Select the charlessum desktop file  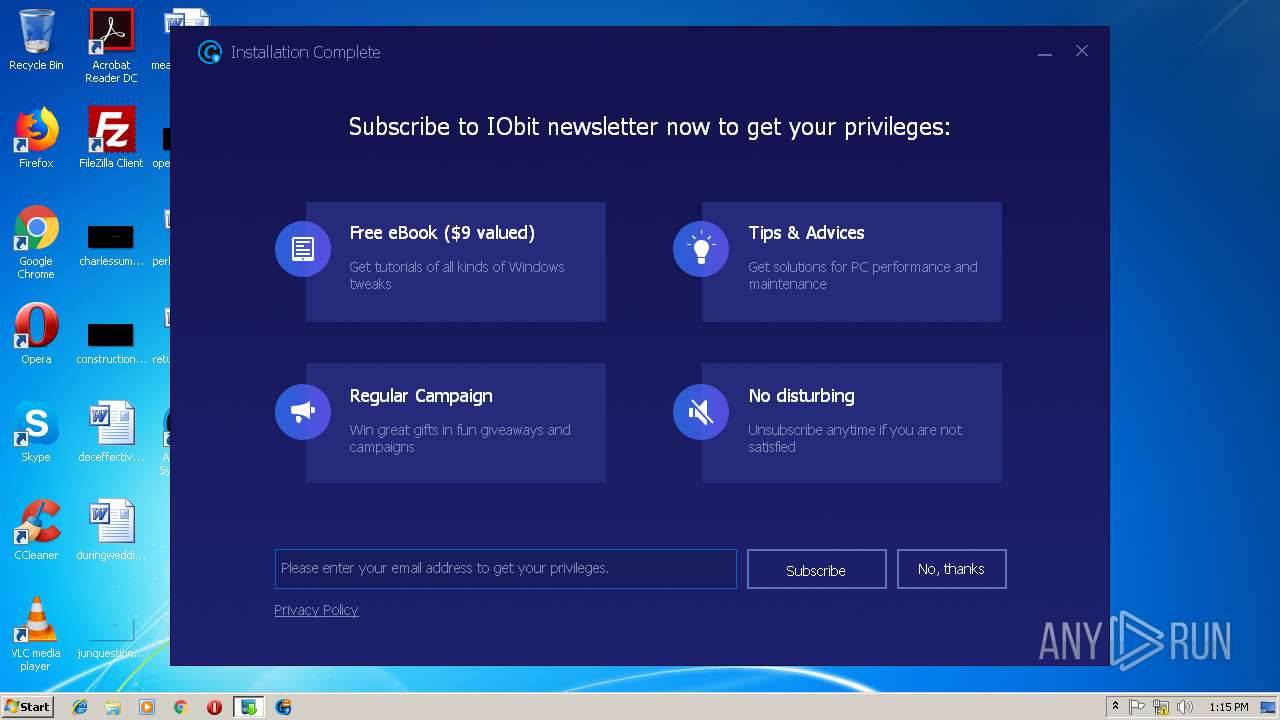[111, 246]
